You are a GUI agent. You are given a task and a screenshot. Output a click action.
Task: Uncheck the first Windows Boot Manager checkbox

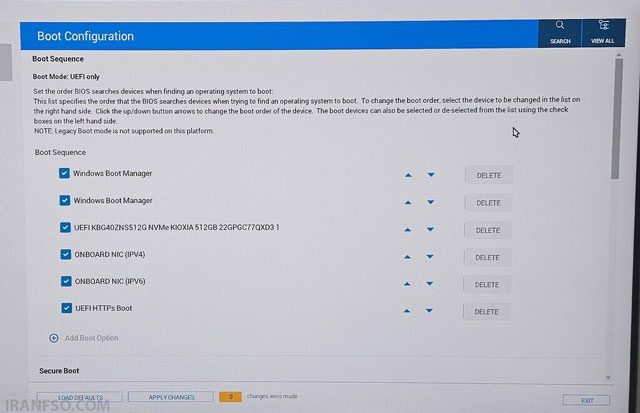tap(64, 173)
